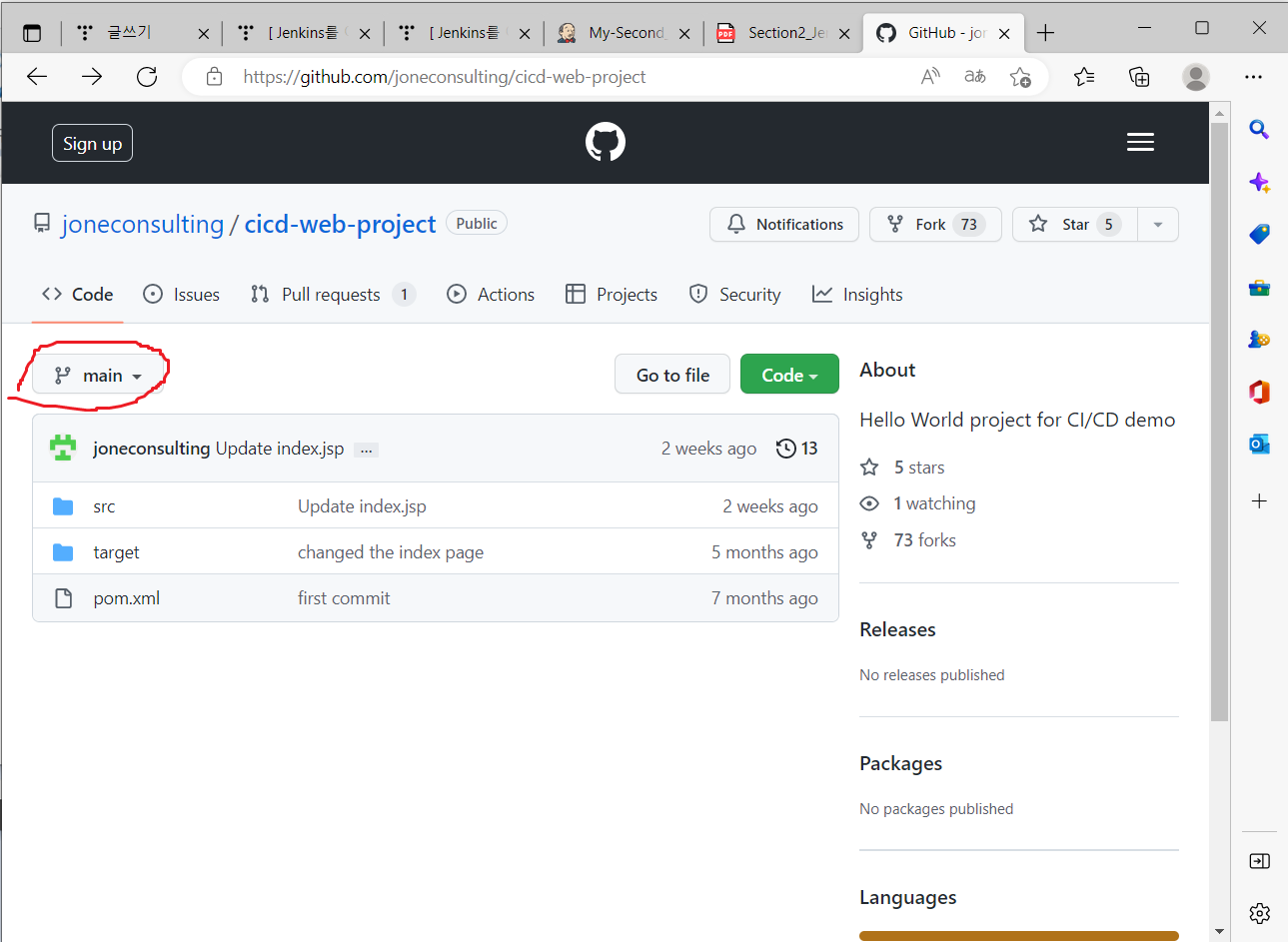Open the Projects tab
1288x942 pixels.
612,295
